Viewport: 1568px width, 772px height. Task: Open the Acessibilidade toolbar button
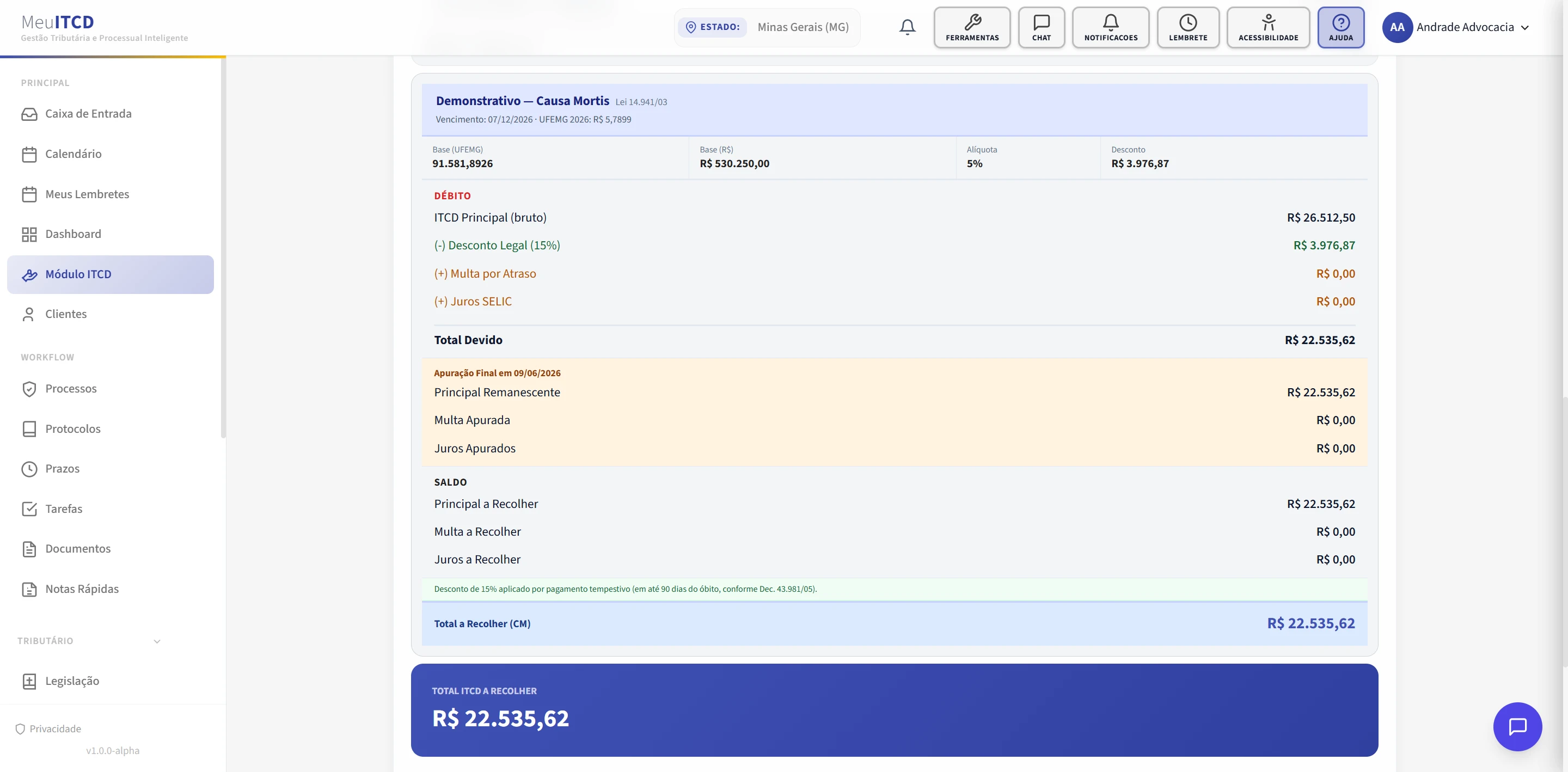(1269, 27)
